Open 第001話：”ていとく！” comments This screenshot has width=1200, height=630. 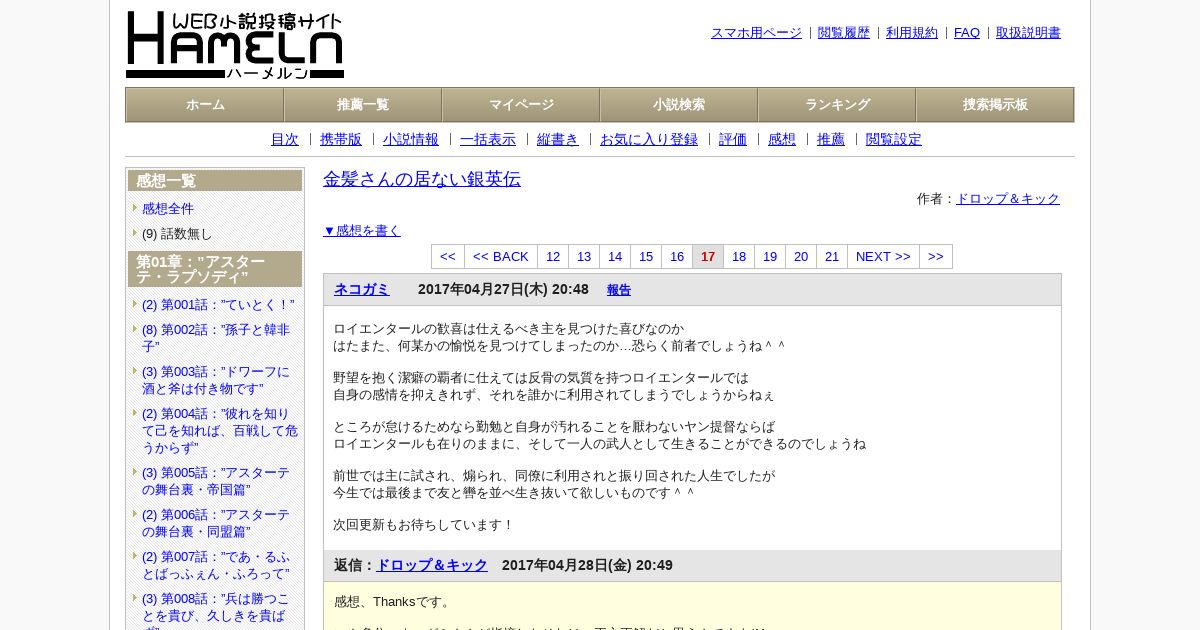(218, 305)
